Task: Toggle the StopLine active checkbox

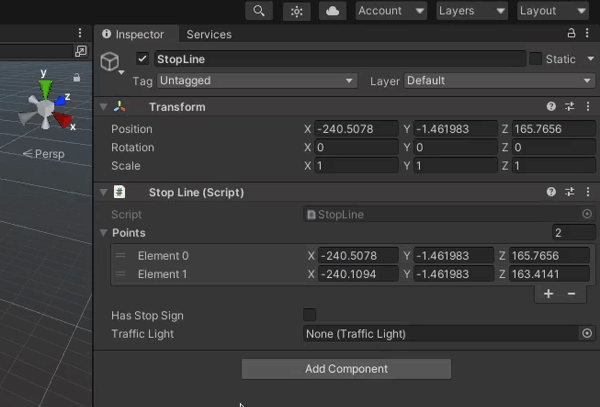Action: click(x=142, y=59)
